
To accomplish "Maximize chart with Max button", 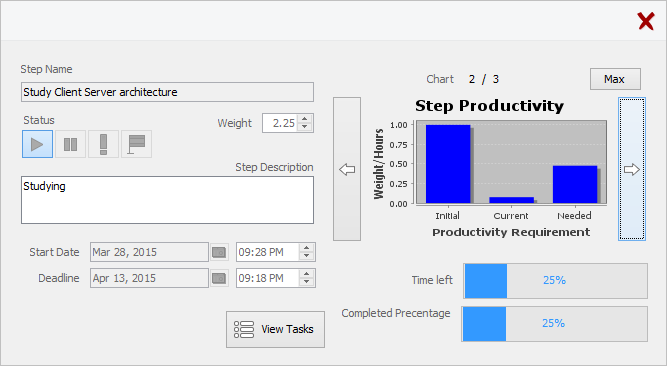I will (615, 79).
